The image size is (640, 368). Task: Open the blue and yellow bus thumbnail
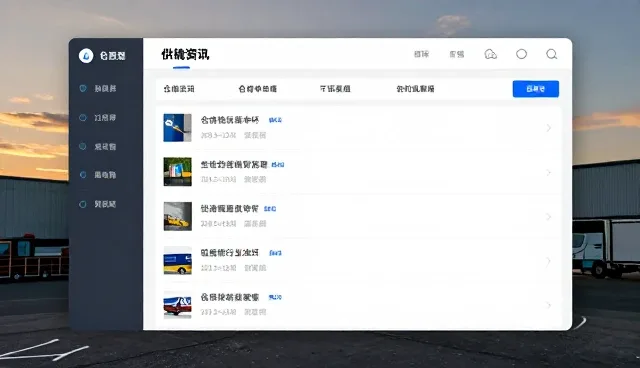(178, 260)
